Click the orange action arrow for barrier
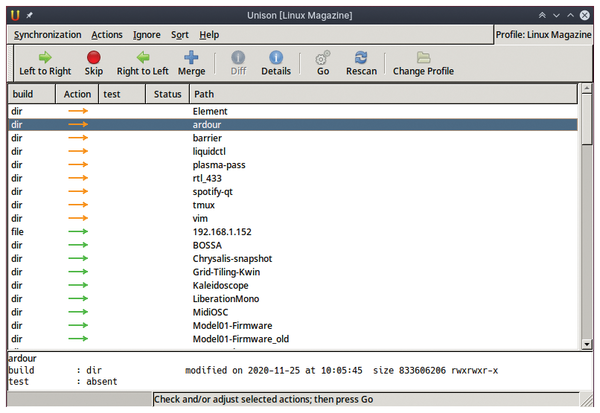 pyautogui.click(x=78, y=138)
